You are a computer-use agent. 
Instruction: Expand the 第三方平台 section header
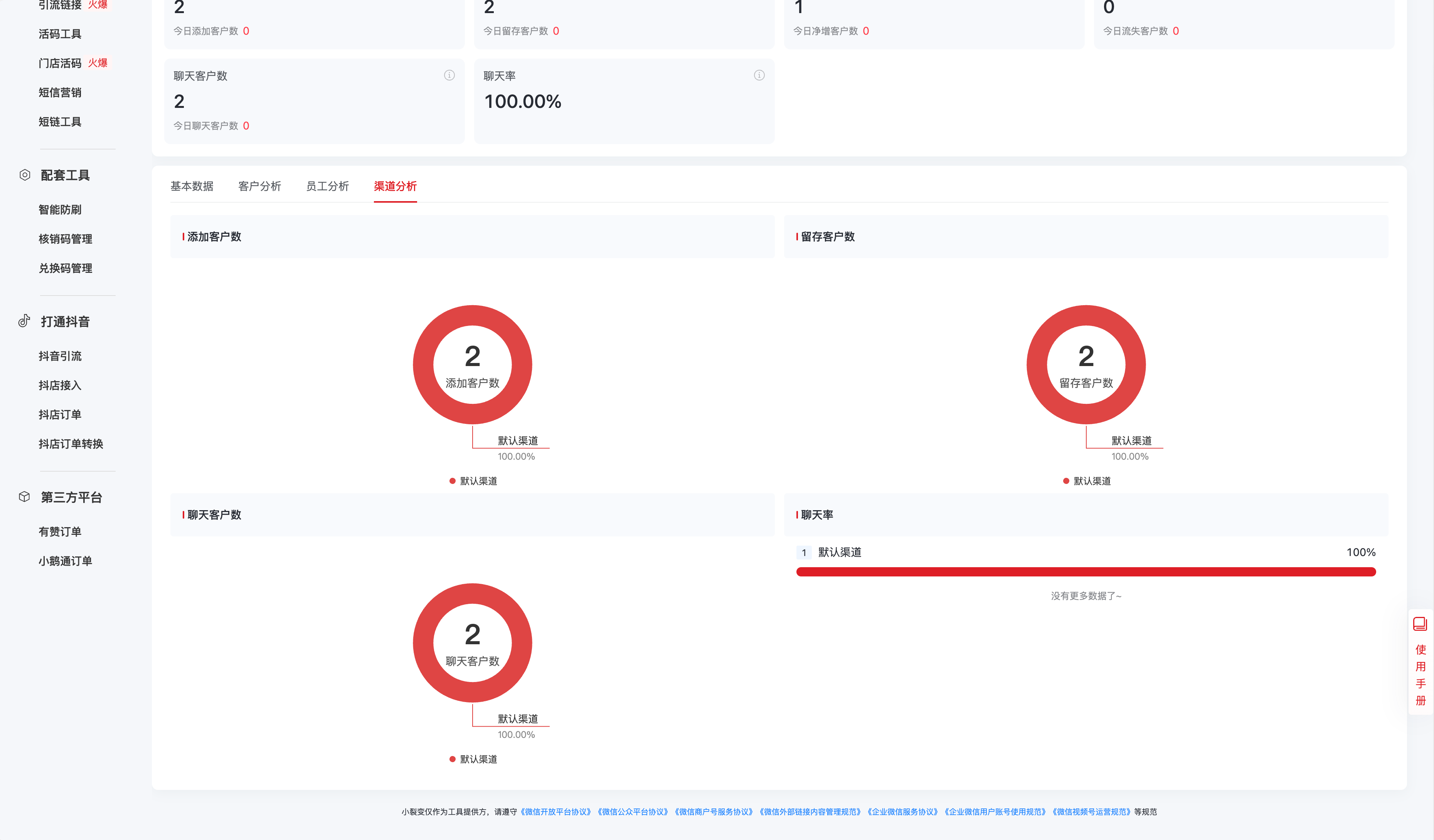[71, 497]
